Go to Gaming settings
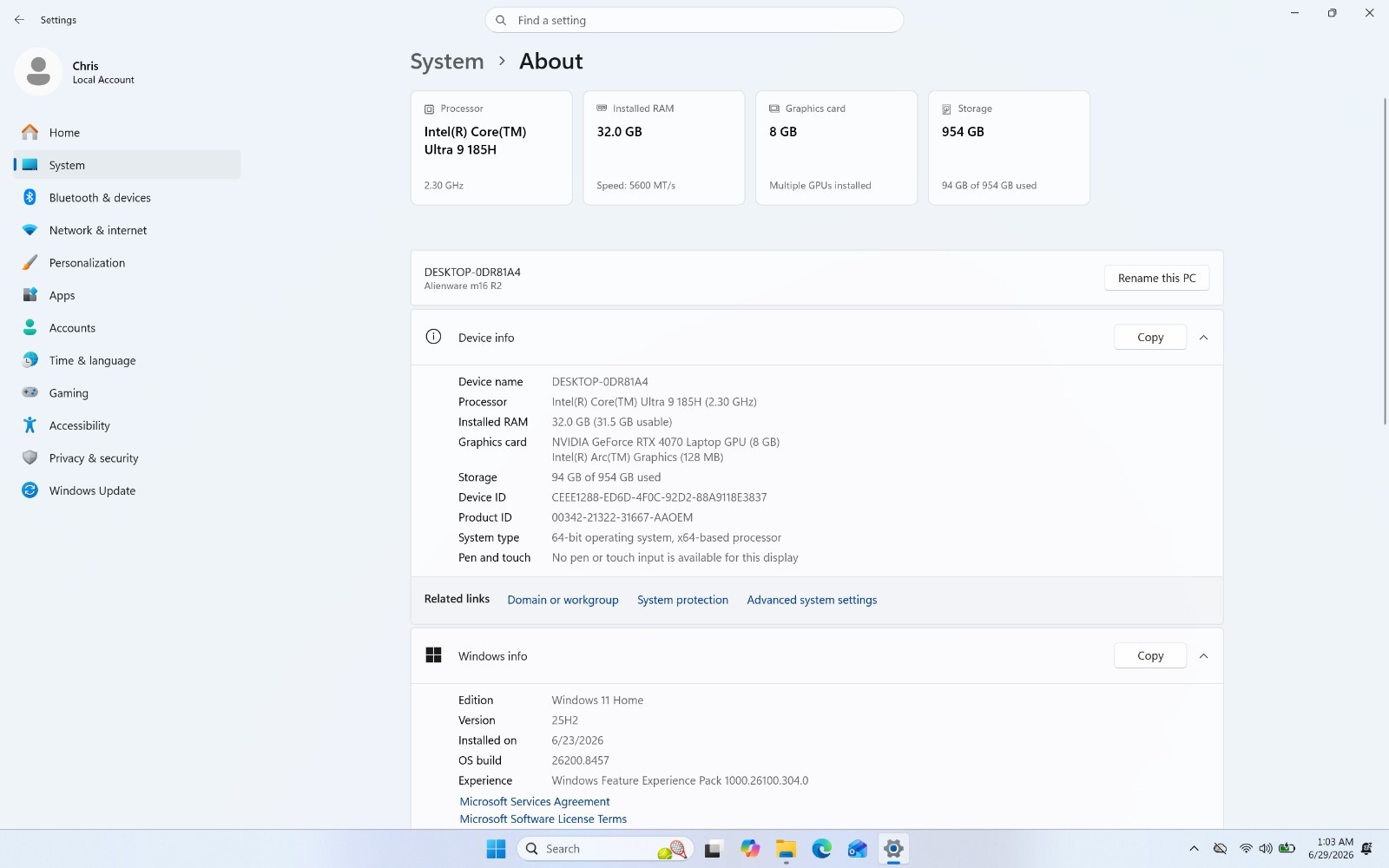Screen dimensions: 1389x868 click(128, 392)
